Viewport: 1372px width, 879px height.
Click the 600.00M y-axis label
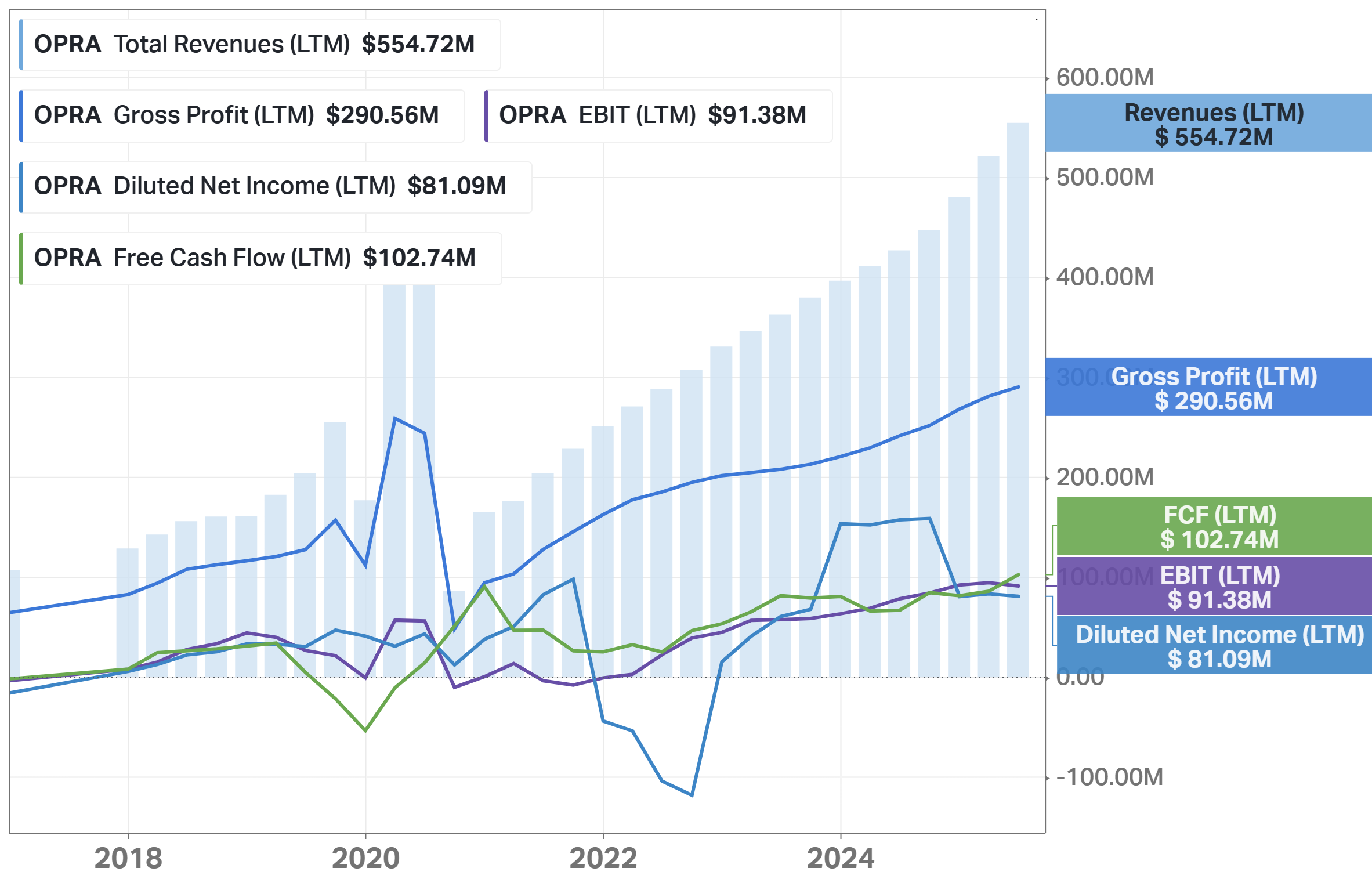[1105, 78]
